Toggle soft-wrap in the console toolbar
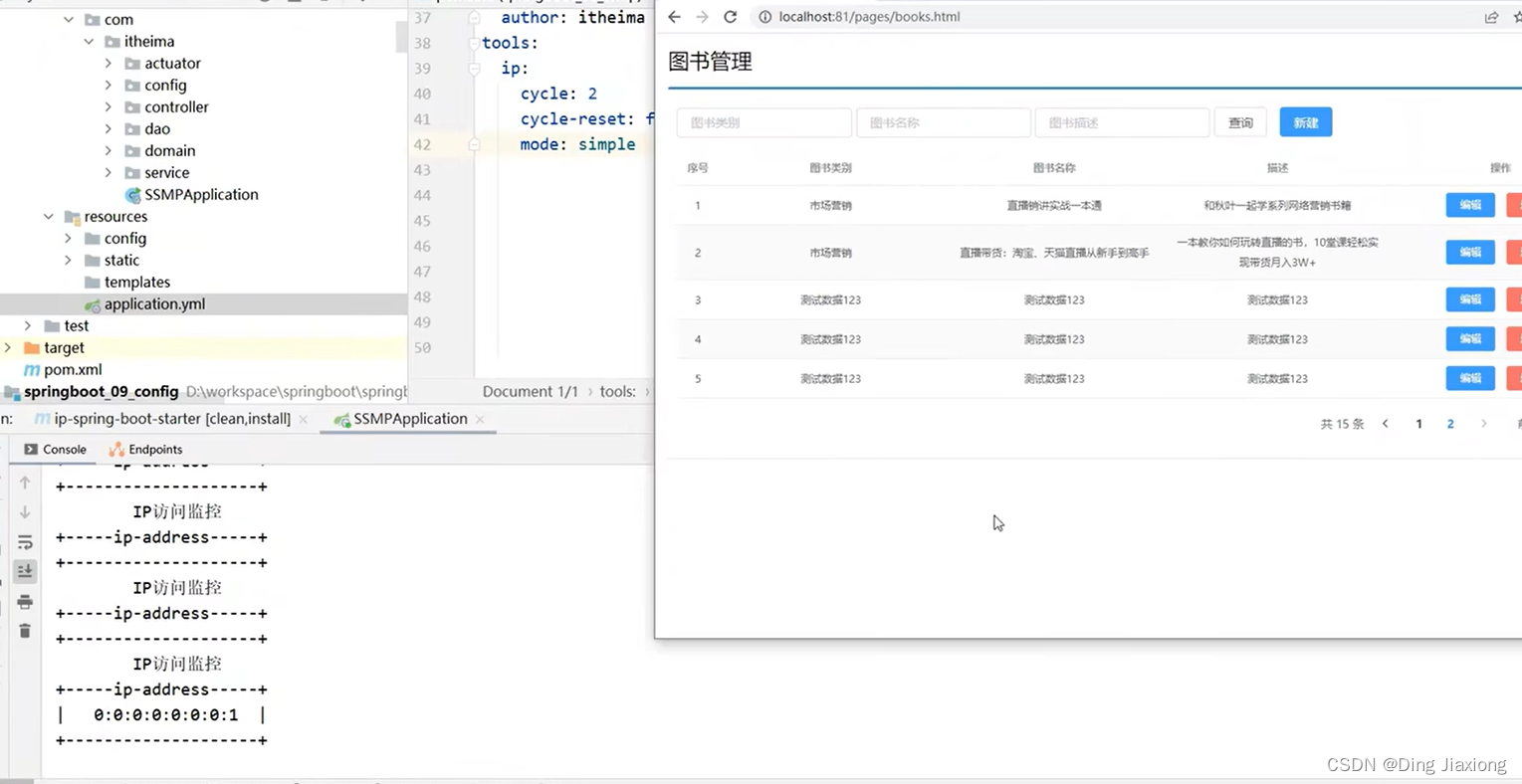This screenshot has width=1522, height=784. (25, 541)
